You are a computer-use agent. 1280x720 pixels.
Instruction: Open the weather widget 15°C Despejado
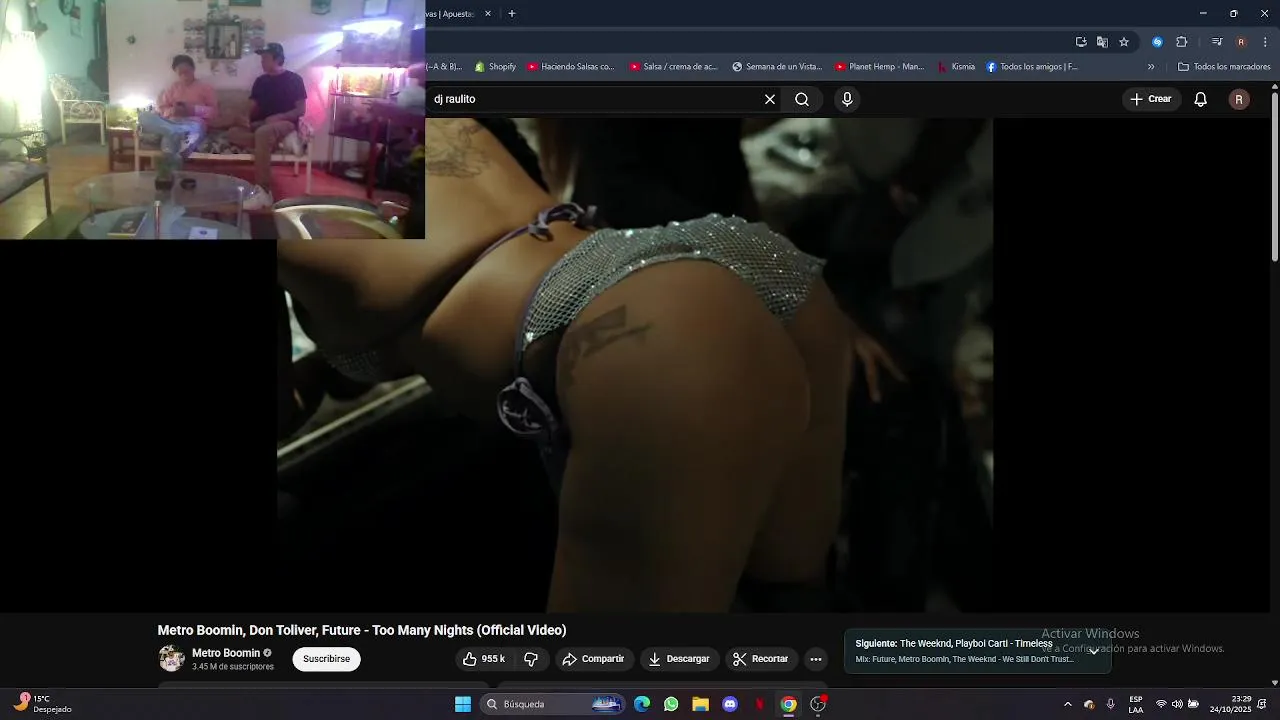point(43,704)
